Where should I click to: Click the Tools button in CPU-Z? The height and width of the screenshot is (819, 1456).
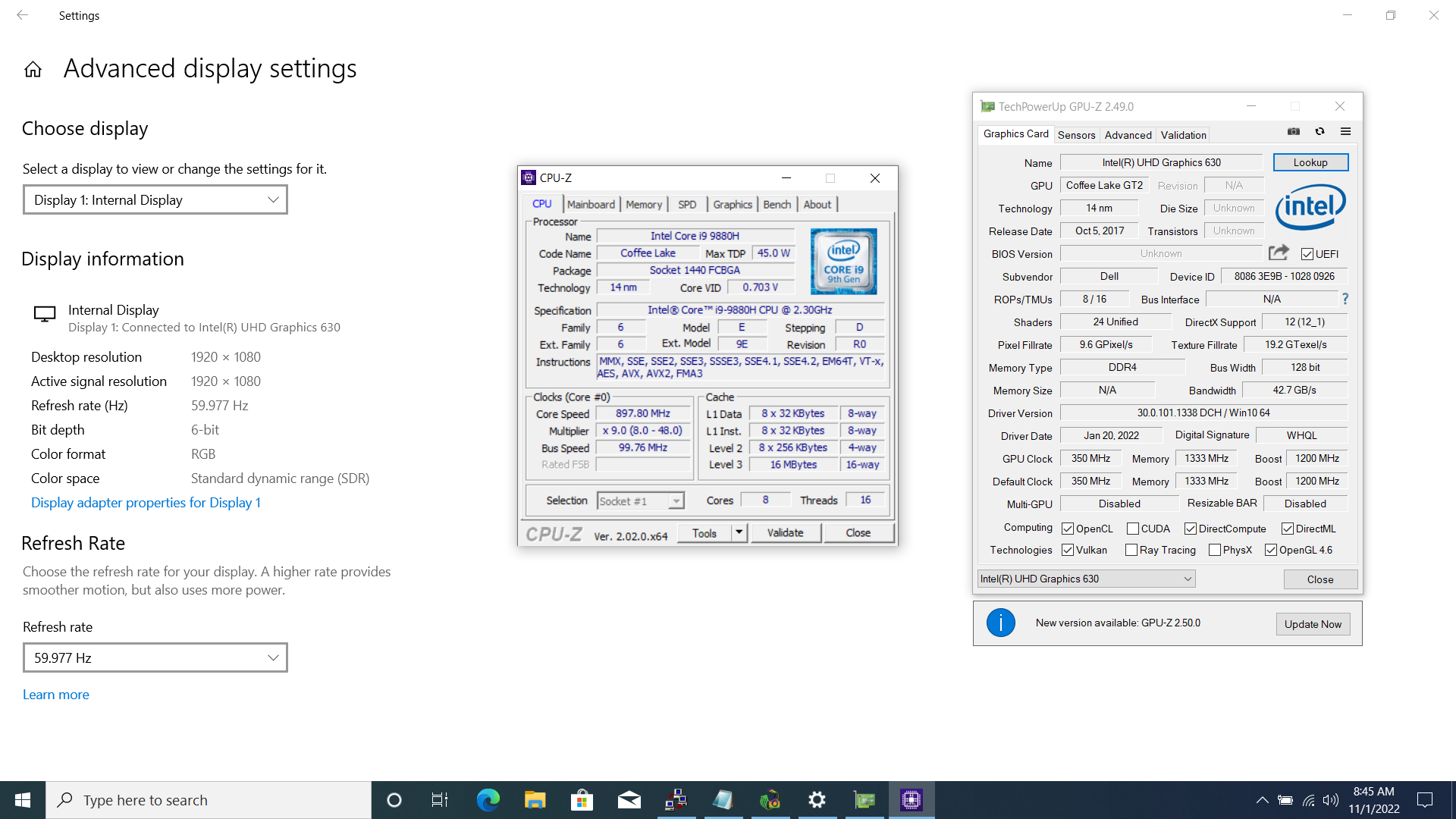pyautogui.click(x=704, y=532)
